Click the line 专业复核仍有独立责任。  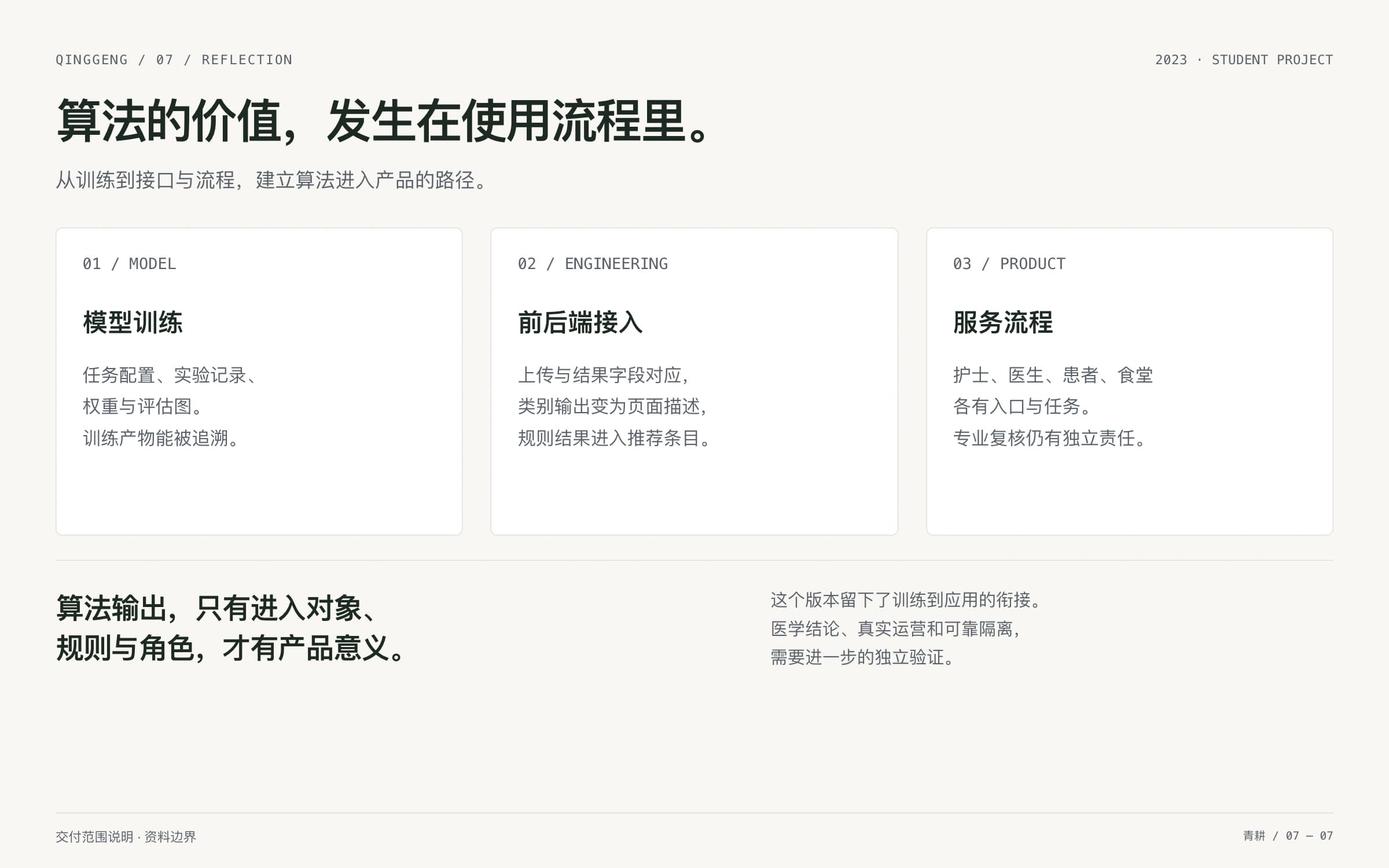click(1049, 438)
